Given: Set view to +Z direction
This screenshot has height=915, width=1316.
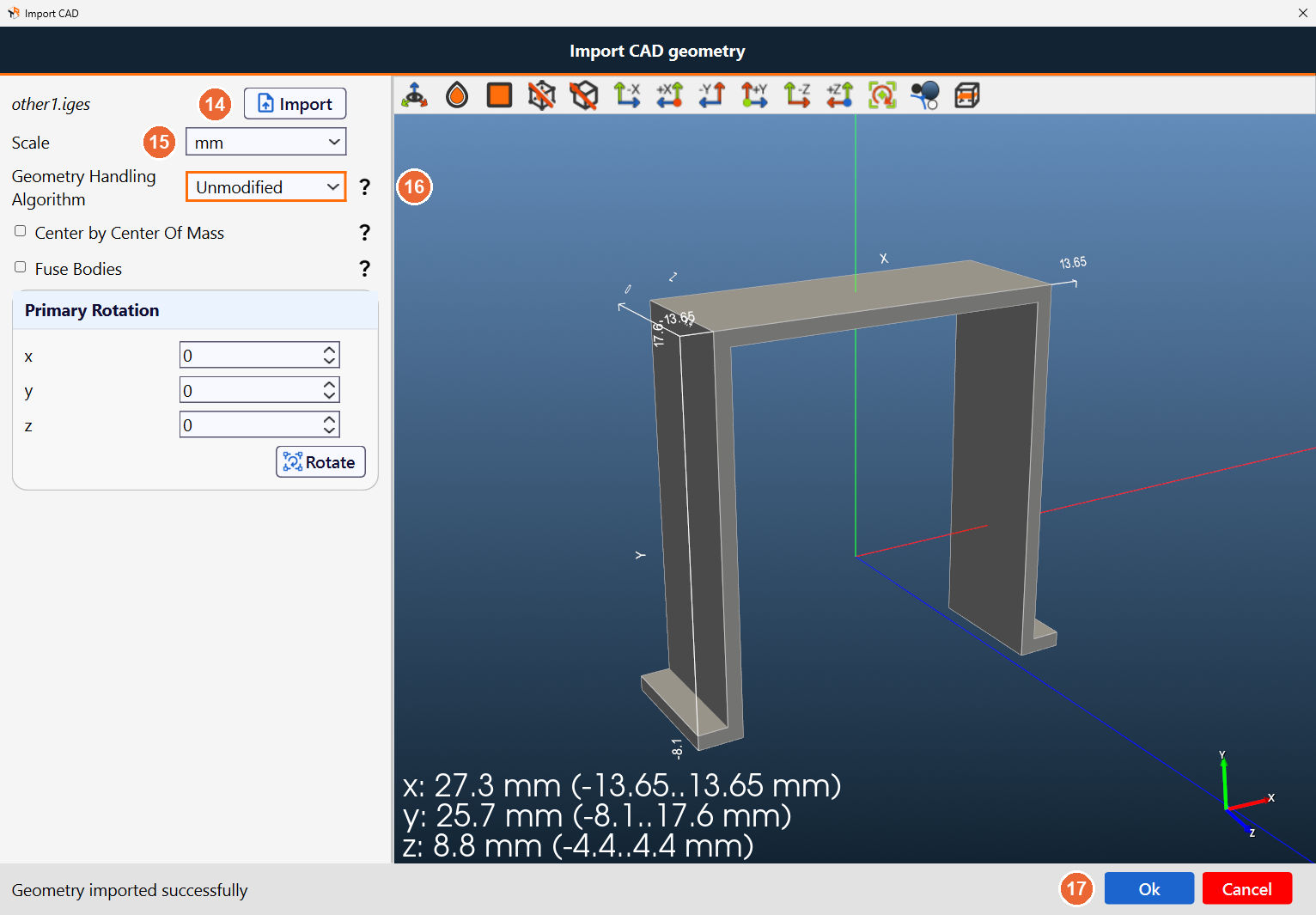Looking at the screenshot, I should pos(839,95).
